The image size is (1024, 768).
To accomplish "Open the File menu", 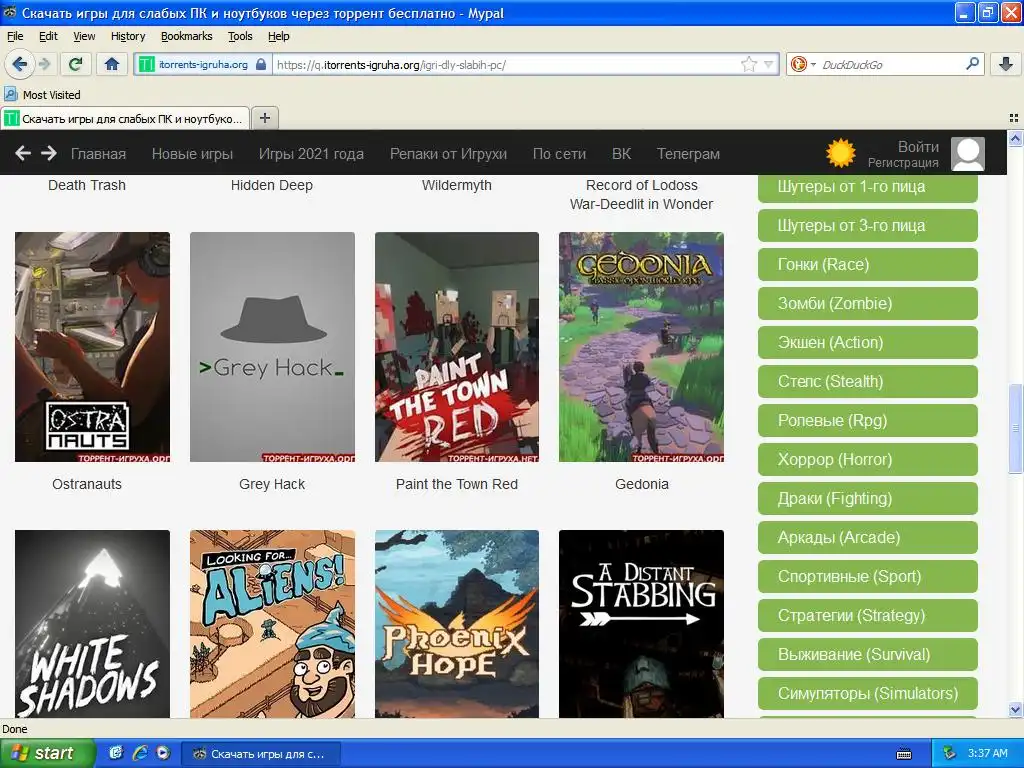I will [15, 36].
